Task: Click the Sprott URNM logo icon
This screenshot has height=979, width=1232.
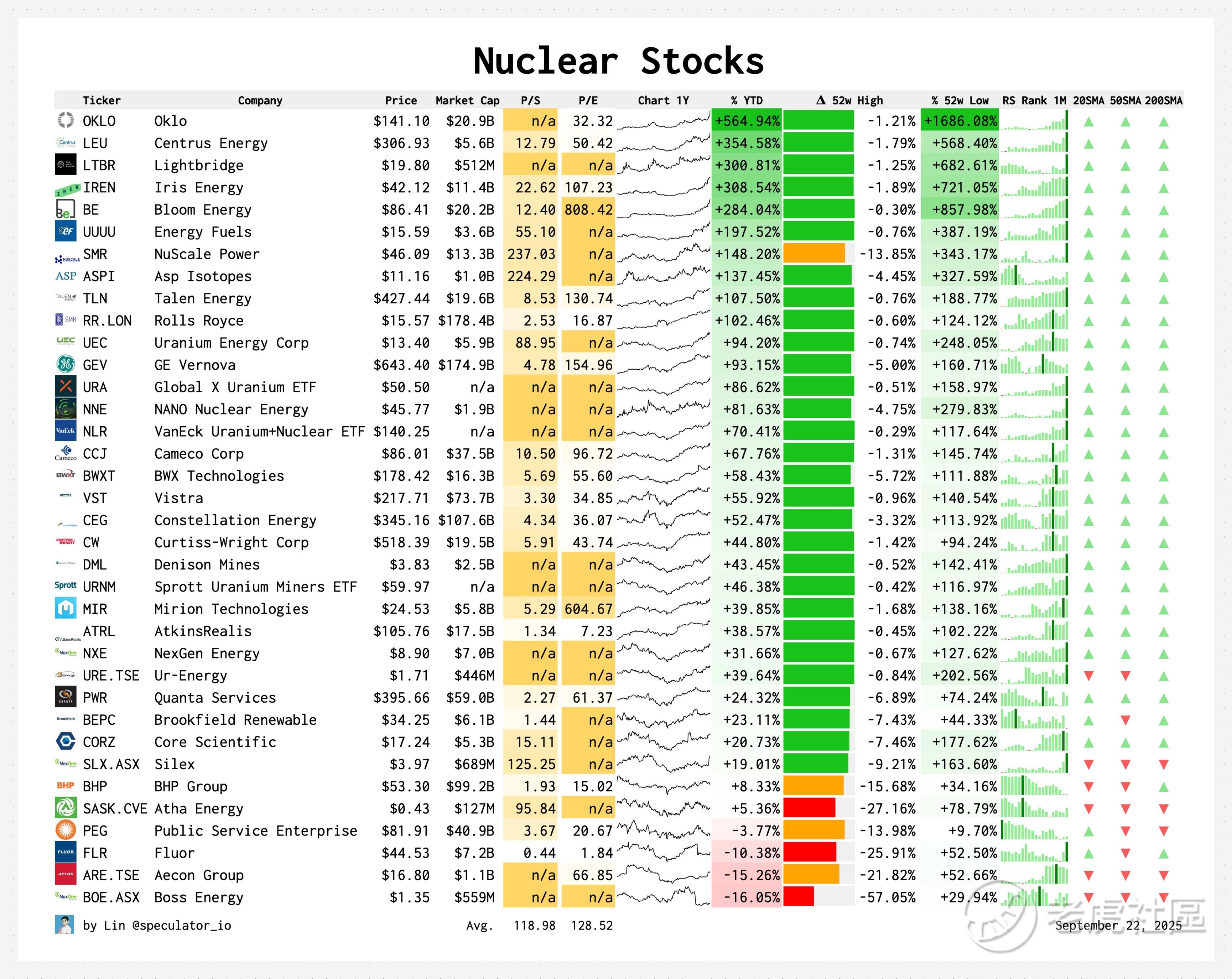Action: coord(66,585)
